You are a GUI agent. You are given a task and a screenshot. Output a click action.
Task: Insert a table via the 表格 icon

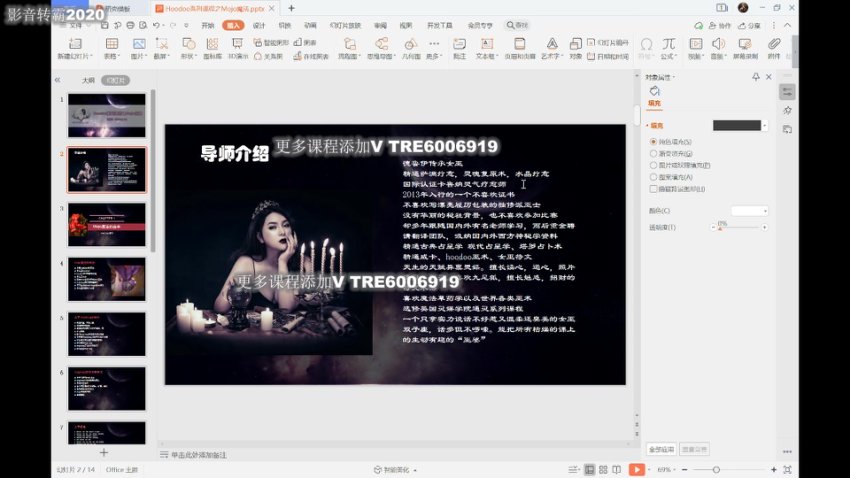[x=112, y=44]
